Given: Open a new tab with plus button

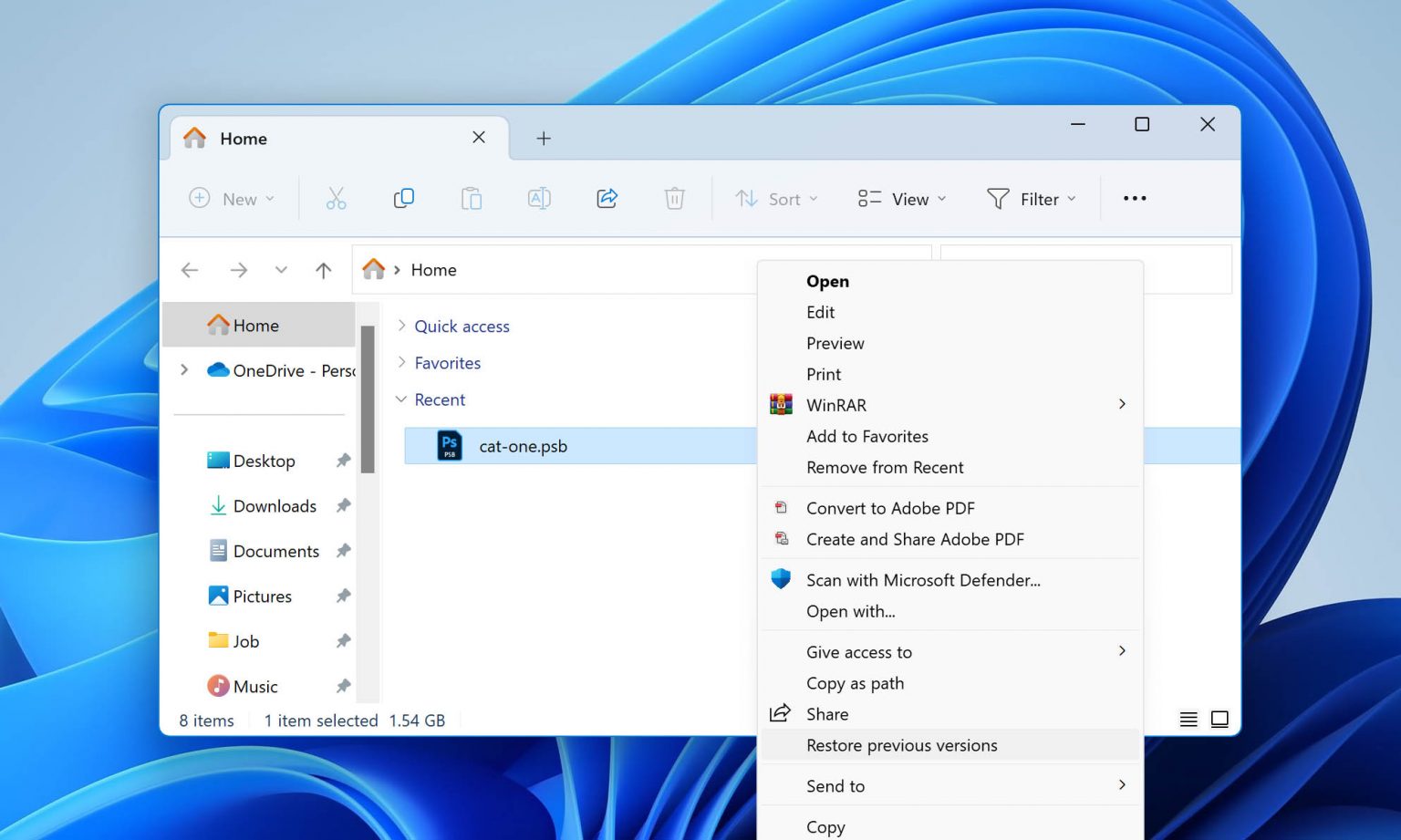Looking at the screenshot, I should click(x=544, y=139).
